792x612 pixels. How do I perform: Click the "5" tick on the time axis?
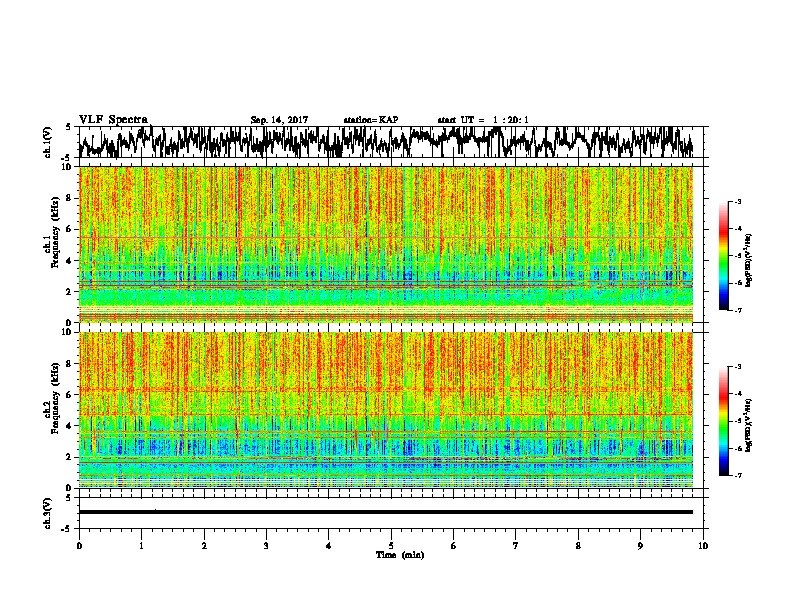[x=391, y=546]
